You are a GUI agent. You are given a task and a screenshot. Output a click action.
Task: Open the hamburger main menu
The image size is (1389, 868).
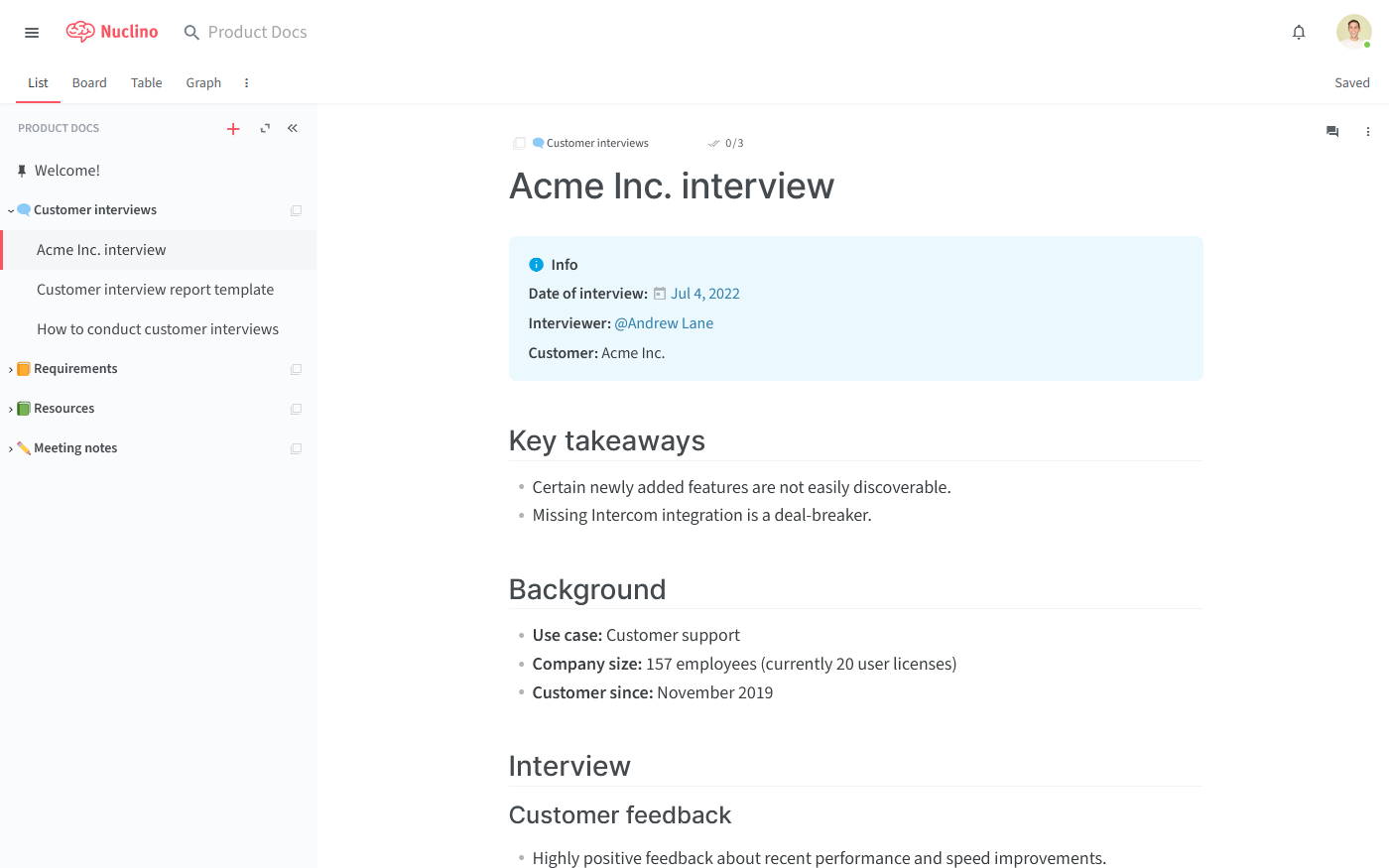(32, 33)
